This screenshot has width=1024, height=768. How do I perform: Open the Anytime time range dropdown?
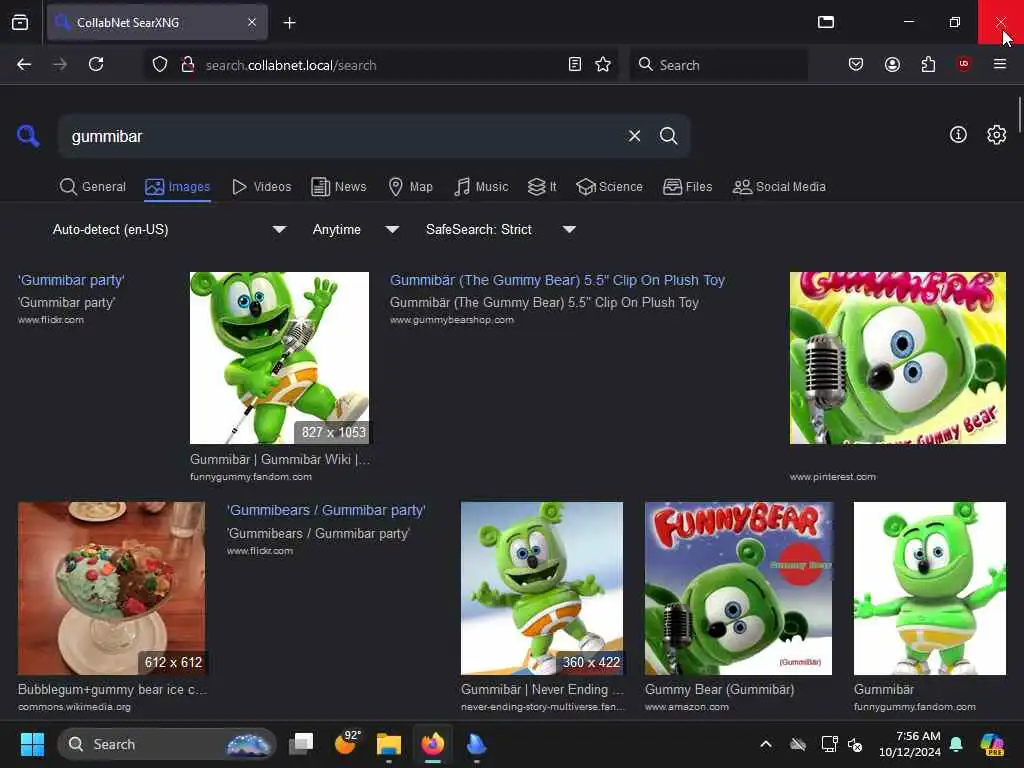click(355, 229)
